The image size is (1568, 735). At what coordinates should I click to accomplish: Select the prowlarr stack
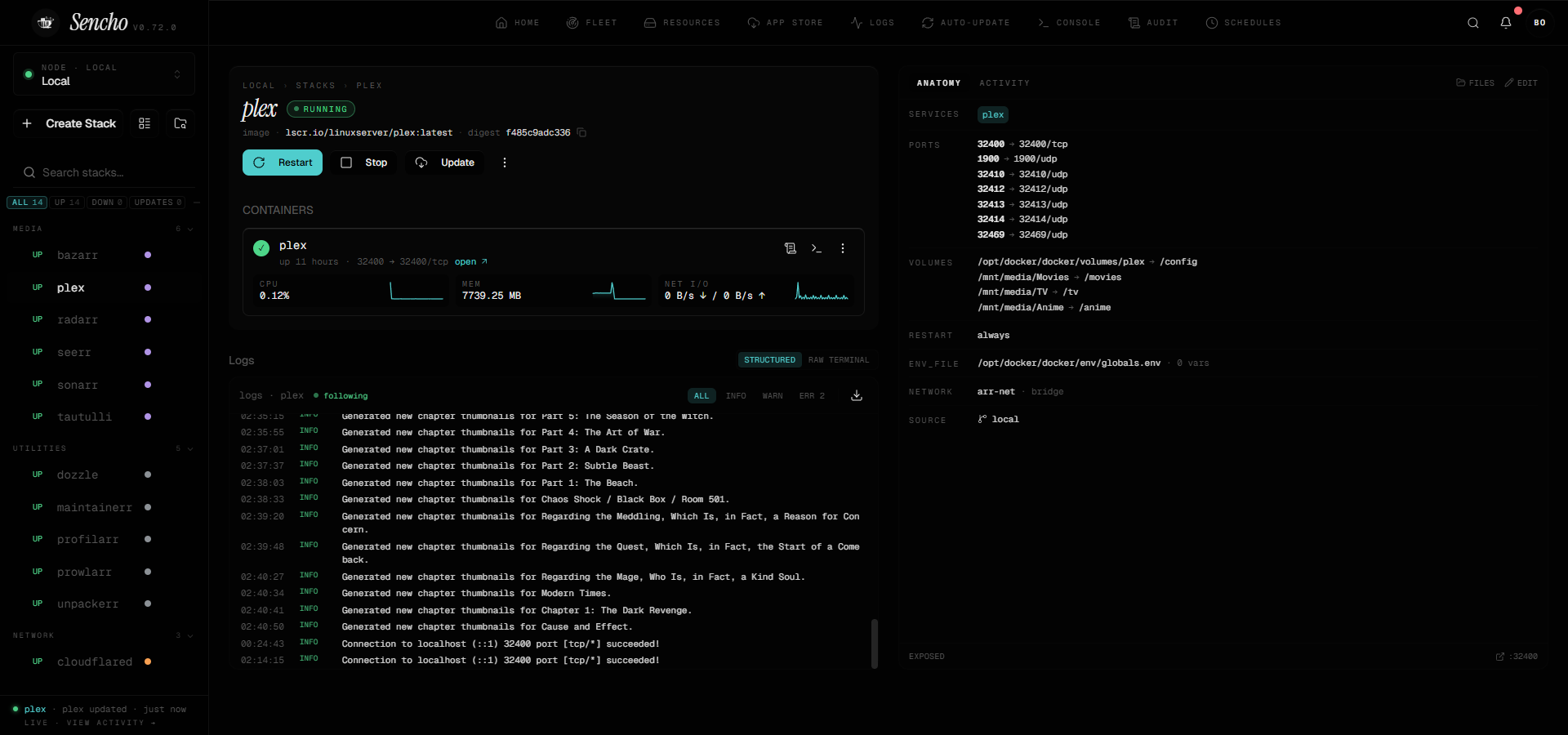click(x=104, y=572)
